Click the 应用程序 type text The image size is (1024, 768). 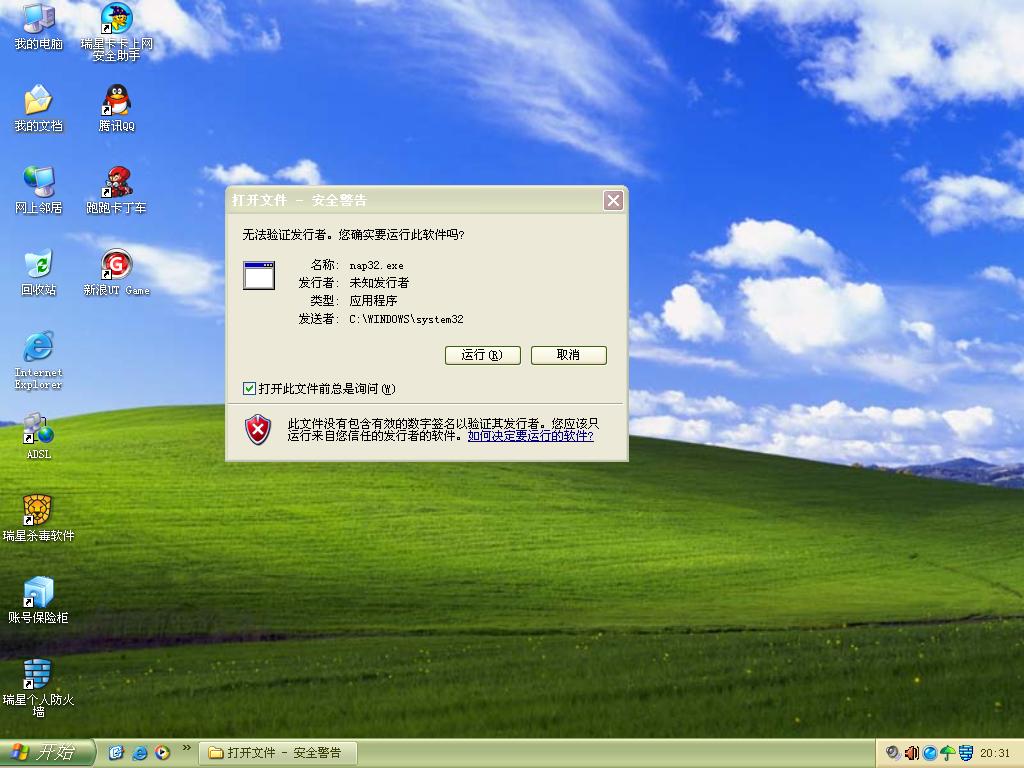pos(374,300)
